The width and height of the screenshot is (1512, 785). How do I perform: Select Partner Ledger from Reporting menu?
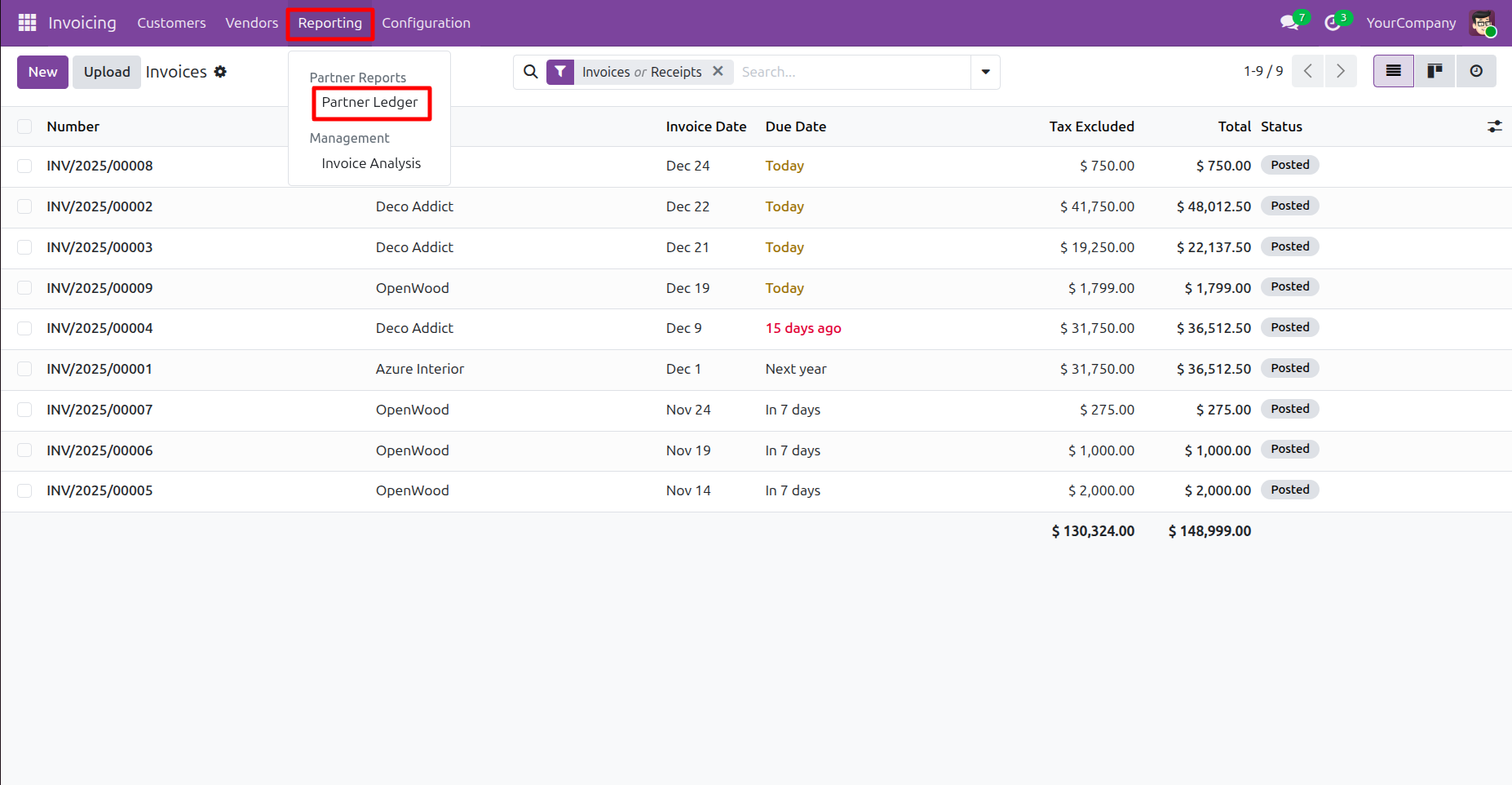click(x=369, y=103)
